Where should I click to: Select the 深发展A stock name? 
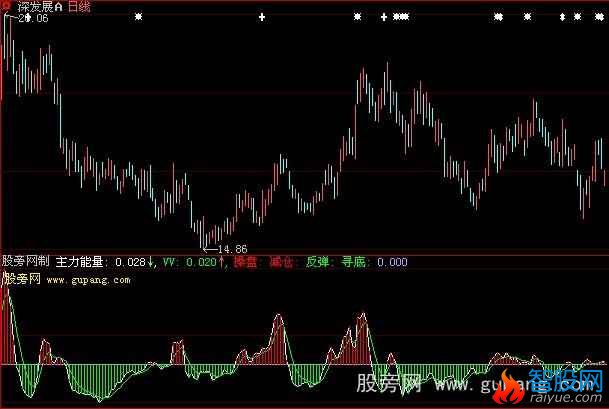[40, 7]
